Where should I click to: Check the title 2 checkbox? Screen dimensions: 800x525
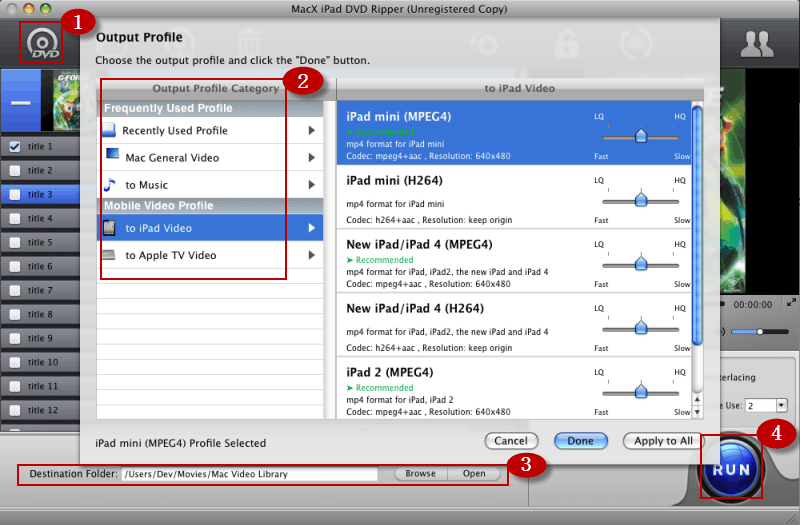[15, 170]
